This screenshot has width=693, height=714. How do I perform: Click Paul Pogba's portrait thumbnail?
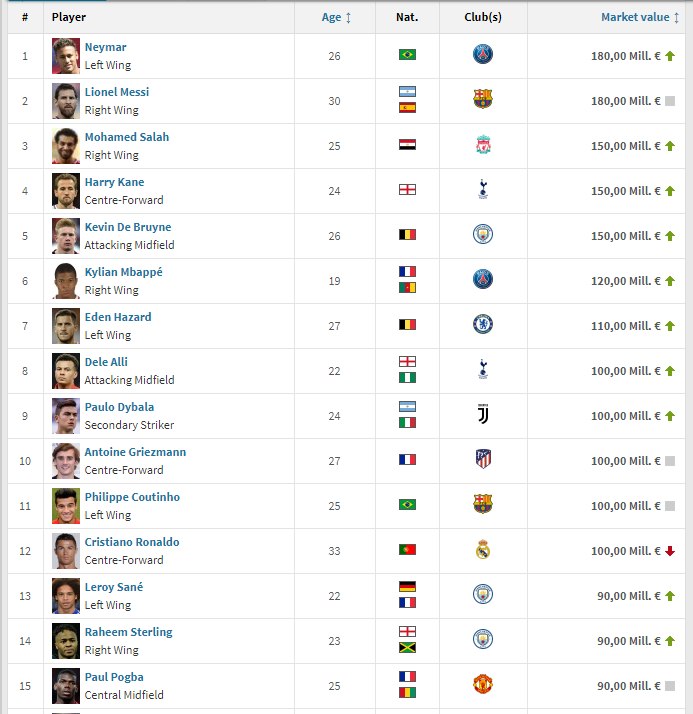coord(66,686)
